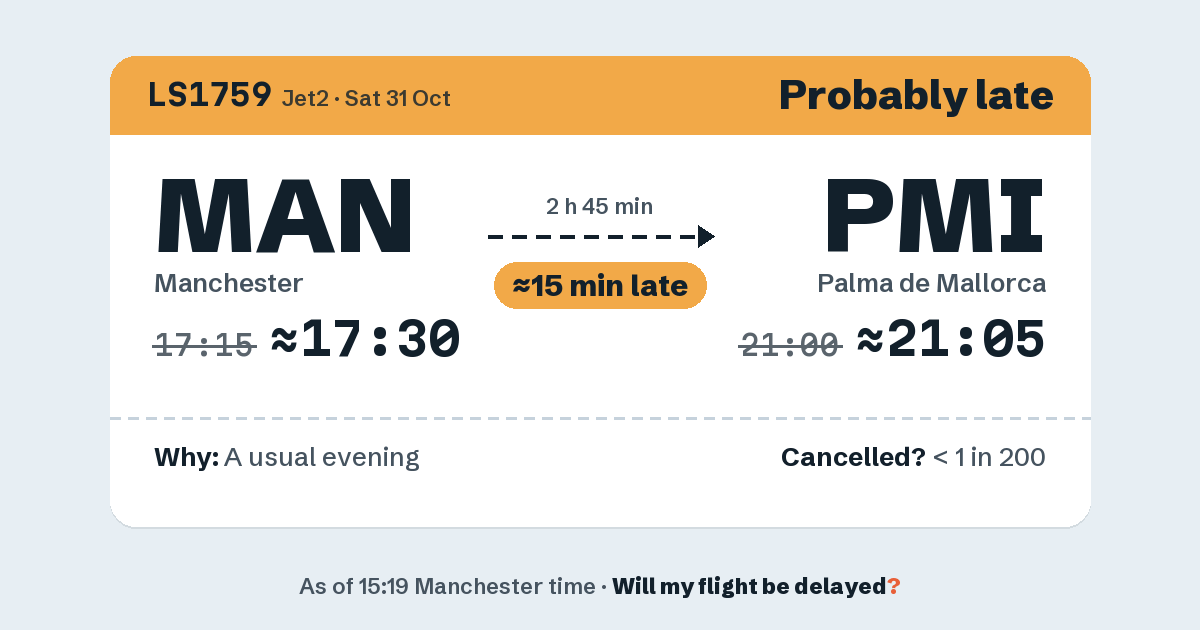This screenshot has height=630, width=1200.
Task: Open the Will my flight be delayed link
Action: [x=749, y=586]
